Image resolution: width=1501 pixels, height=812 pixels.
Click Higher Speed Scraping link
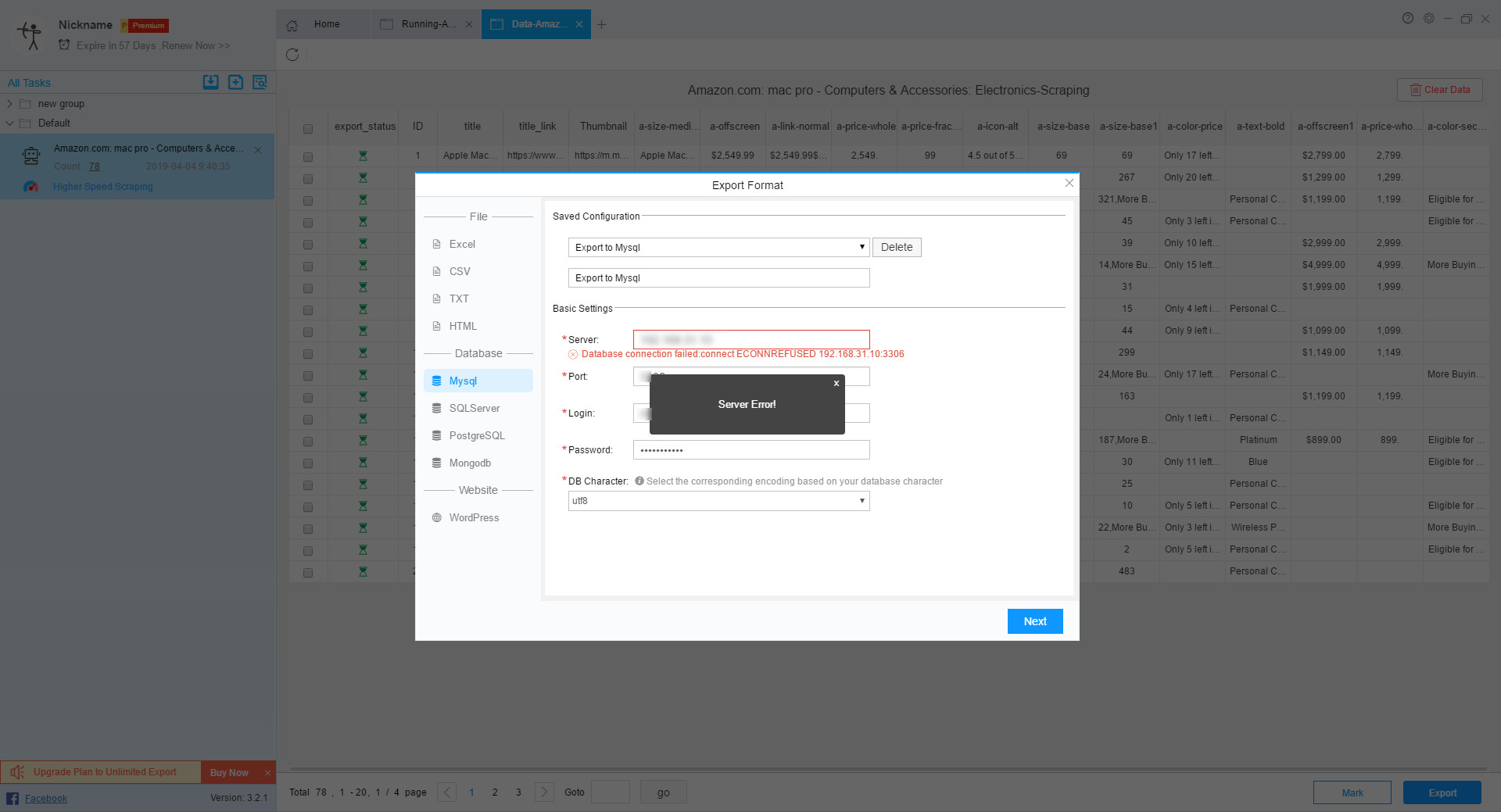click(x=103, y=187)
